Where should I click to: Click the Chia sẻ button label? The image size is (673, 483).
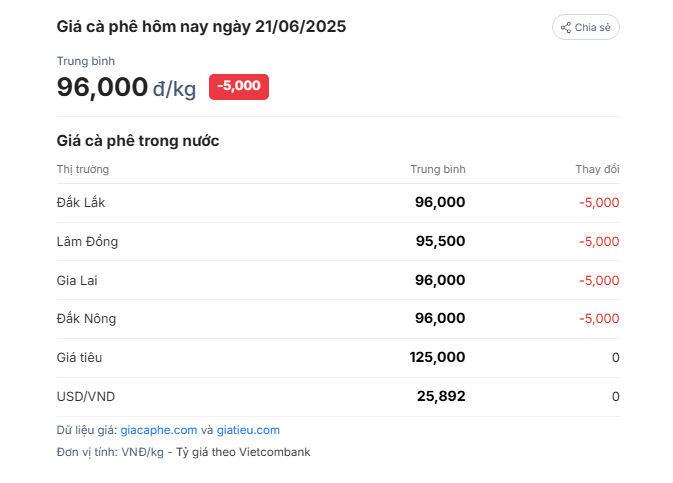pos(592,27)
